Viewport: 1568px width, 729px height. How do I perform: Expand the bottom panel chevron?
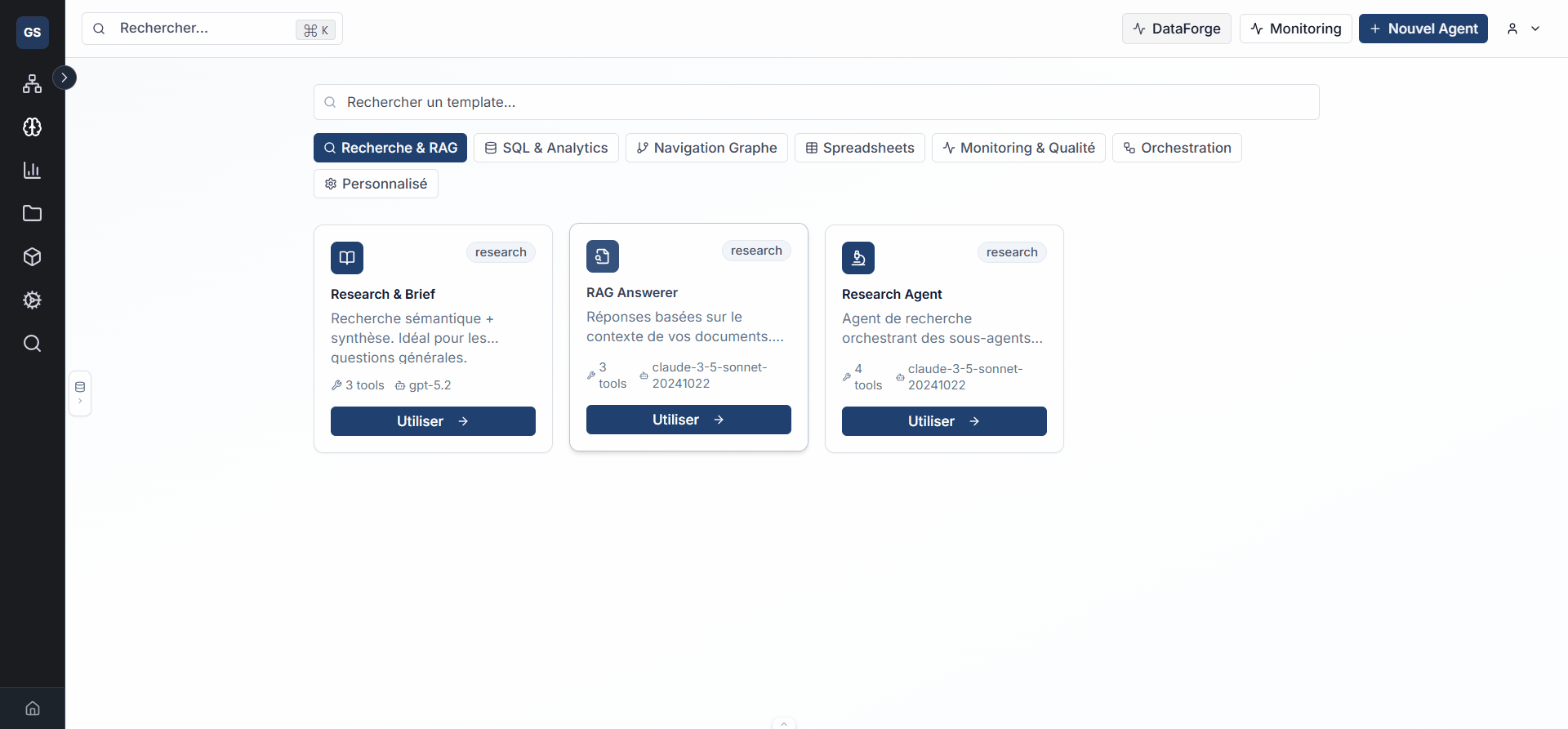(x=784, y=723)
